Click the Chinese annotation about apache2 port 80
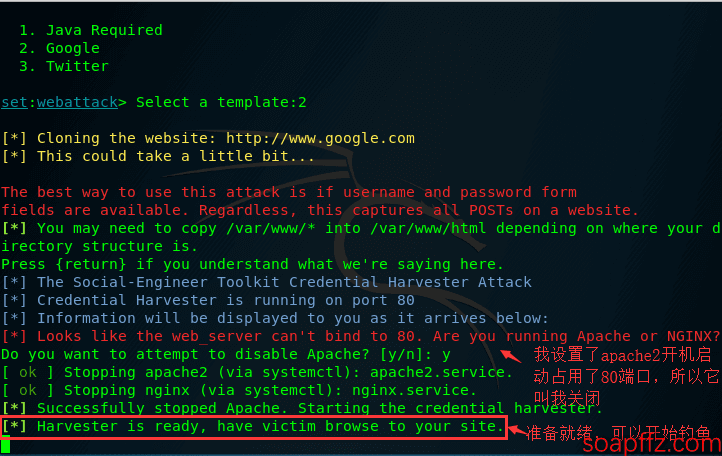Viewport: 722px width, 456px height. click(626, 376)
